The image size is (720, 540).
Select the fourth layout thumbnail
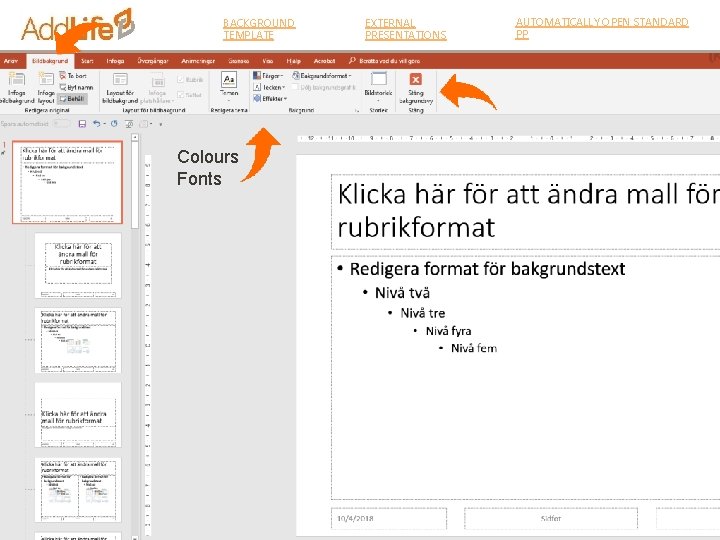[78, 415]
